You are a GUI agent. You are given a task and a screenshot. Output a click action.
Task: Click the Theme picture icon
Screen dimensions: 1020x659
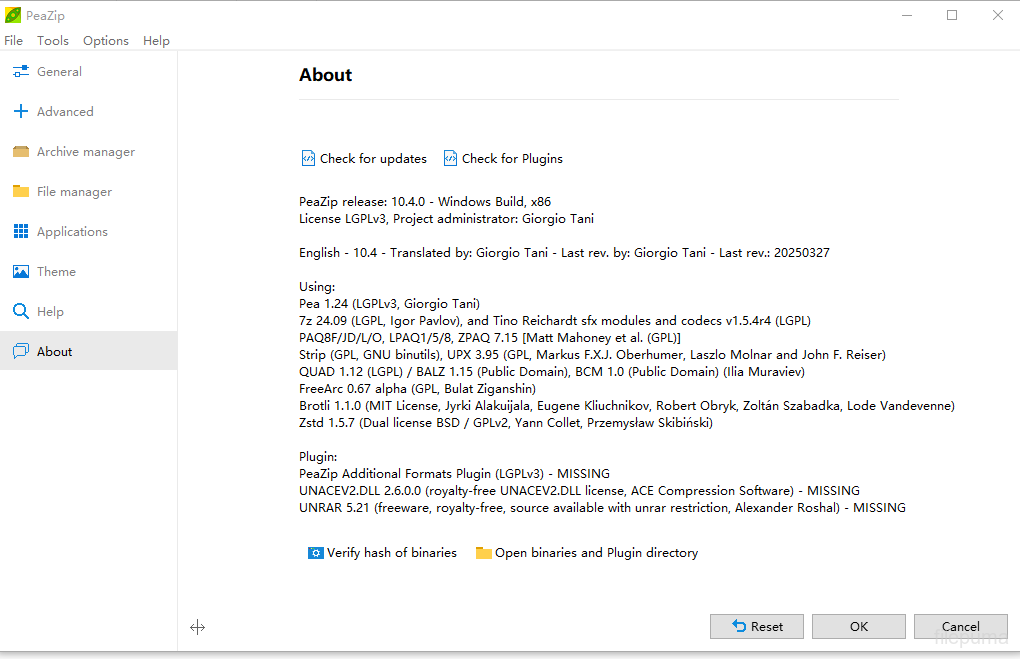pyautogui.click(x=20, y=272)
